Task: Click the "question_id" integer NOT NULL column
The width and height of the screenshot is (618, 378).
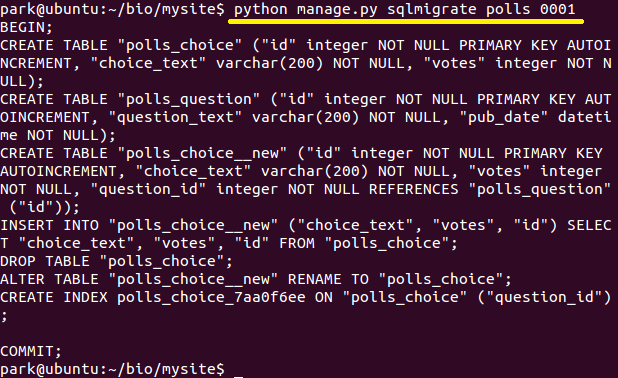Action: pos(225,190)
